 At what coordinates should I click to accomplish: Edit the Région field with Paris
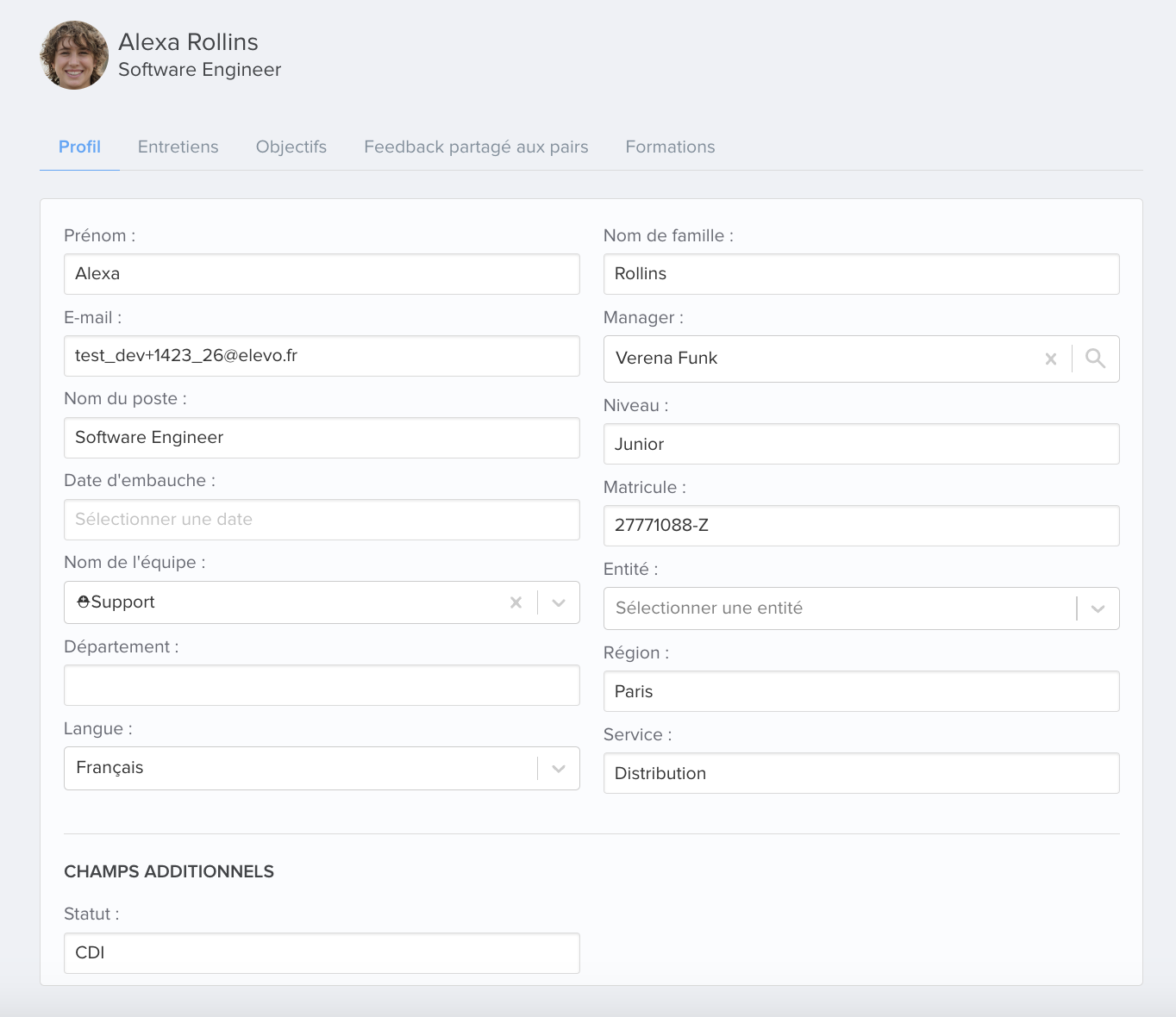pos(861,691)
